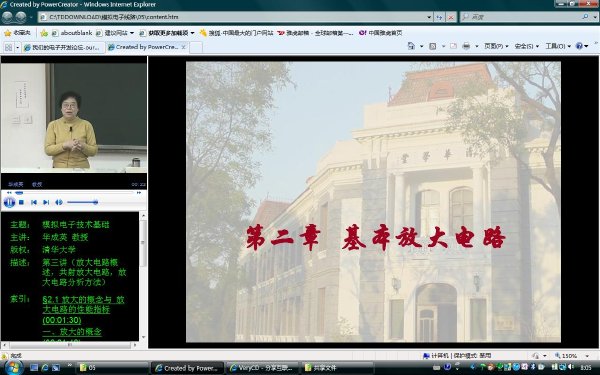Open the 搜狐 portal favorites link

[x=236, y=33]
